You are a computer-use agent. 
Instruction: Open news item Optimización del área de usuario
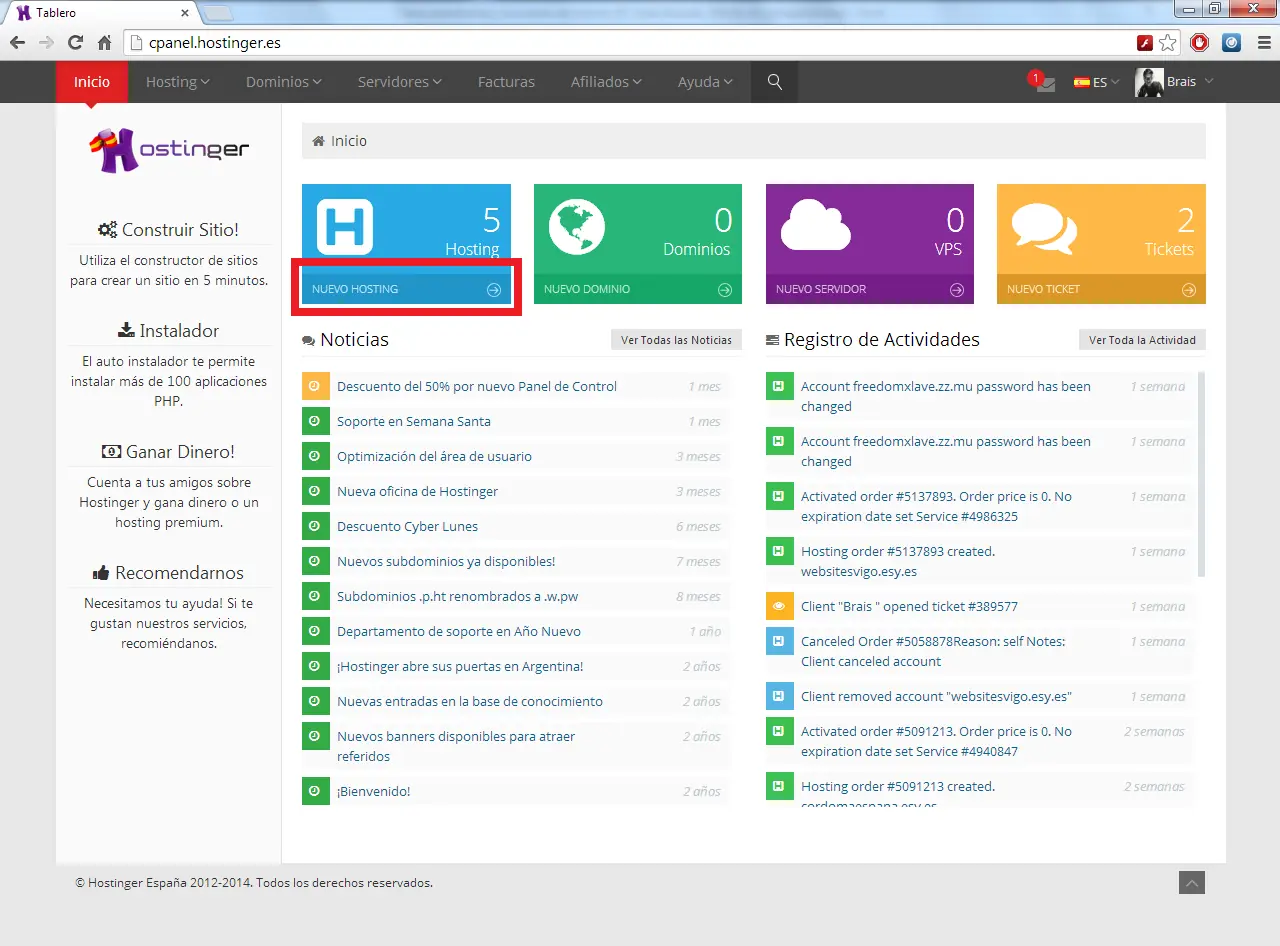pos(434,456)
